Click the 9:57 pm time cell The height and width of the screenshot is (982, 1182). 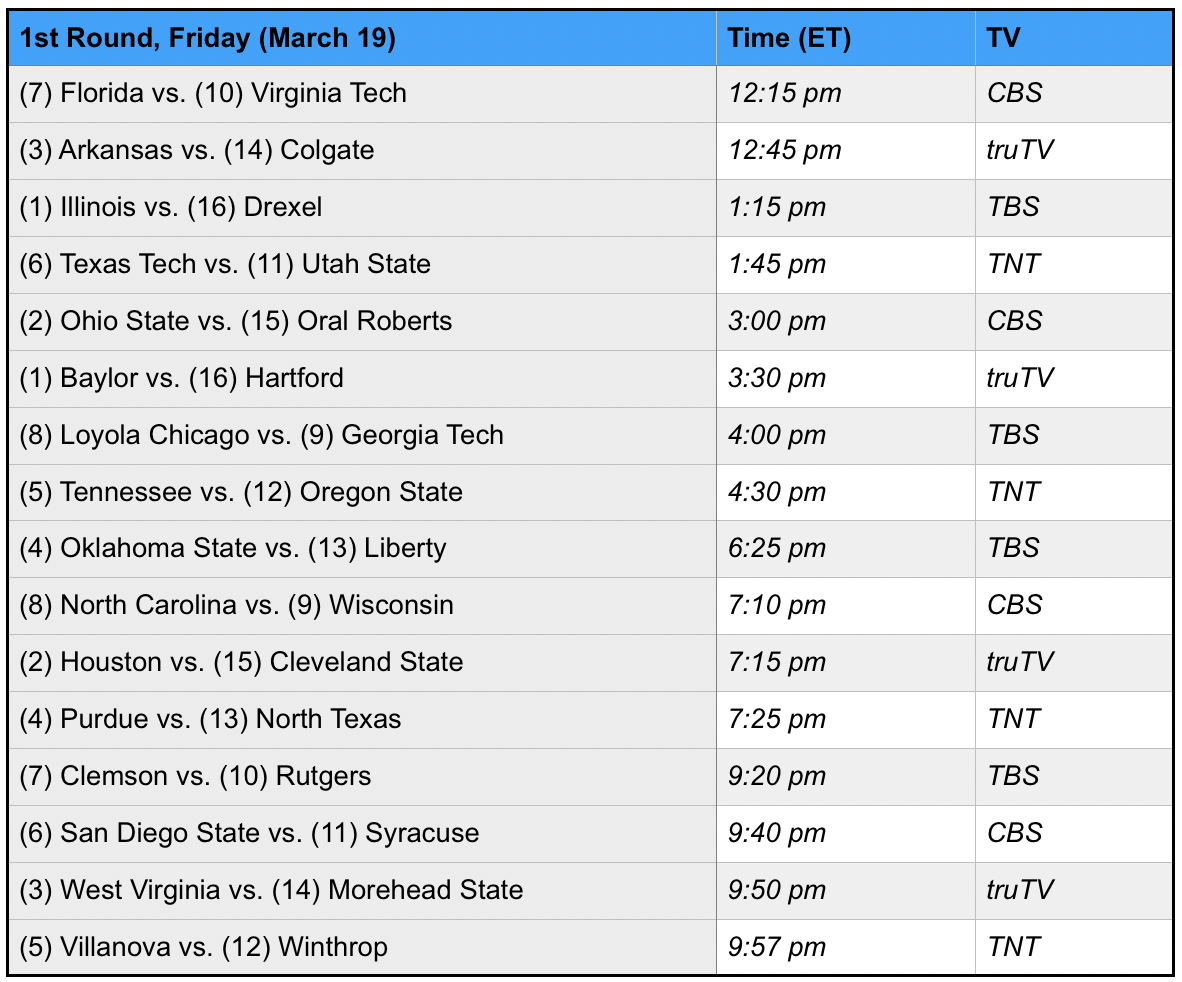tap(778, 946)
